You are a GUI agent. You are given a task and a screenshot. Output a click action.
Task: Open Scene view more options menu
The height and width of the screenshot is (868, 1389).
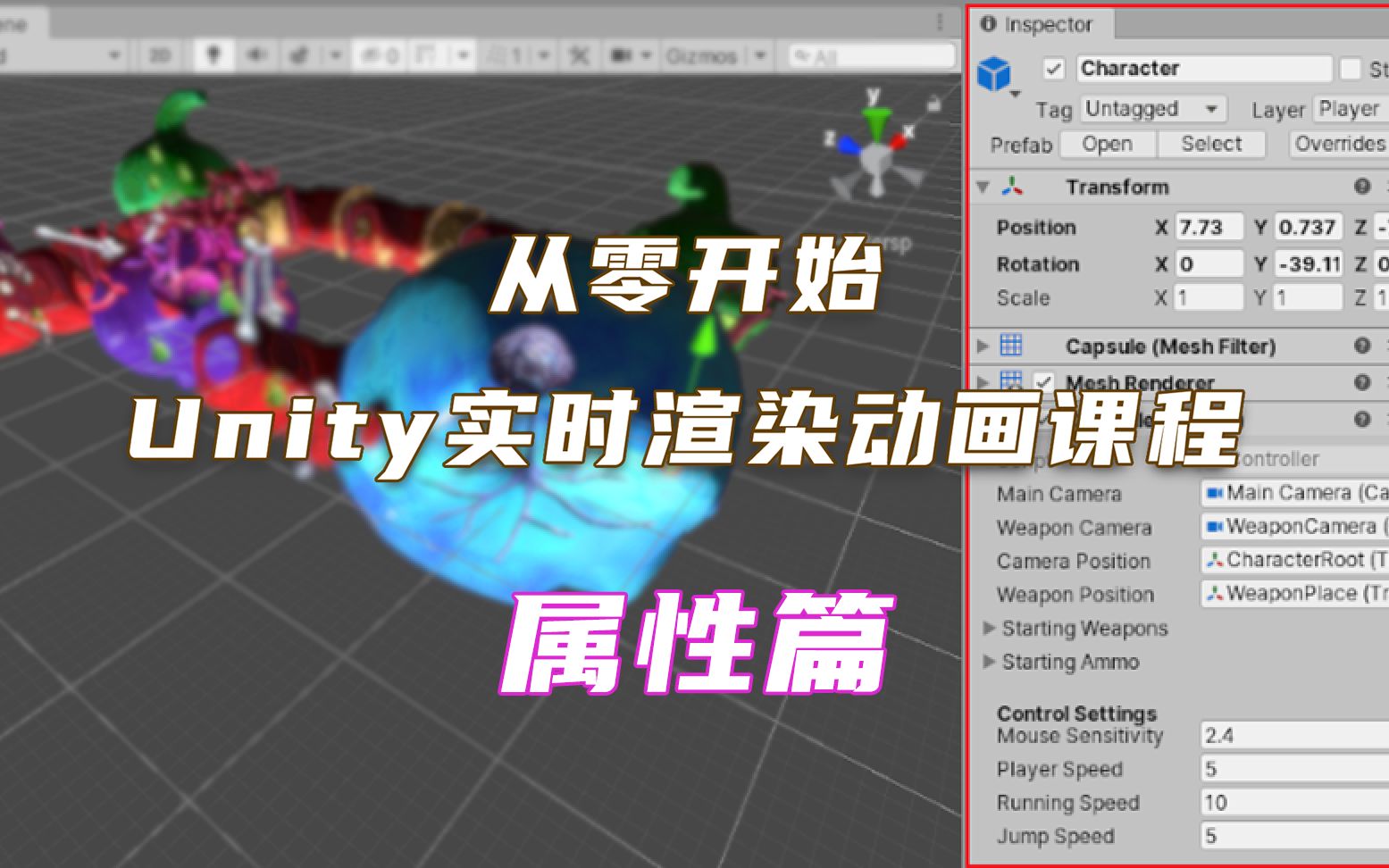(940, 22)
